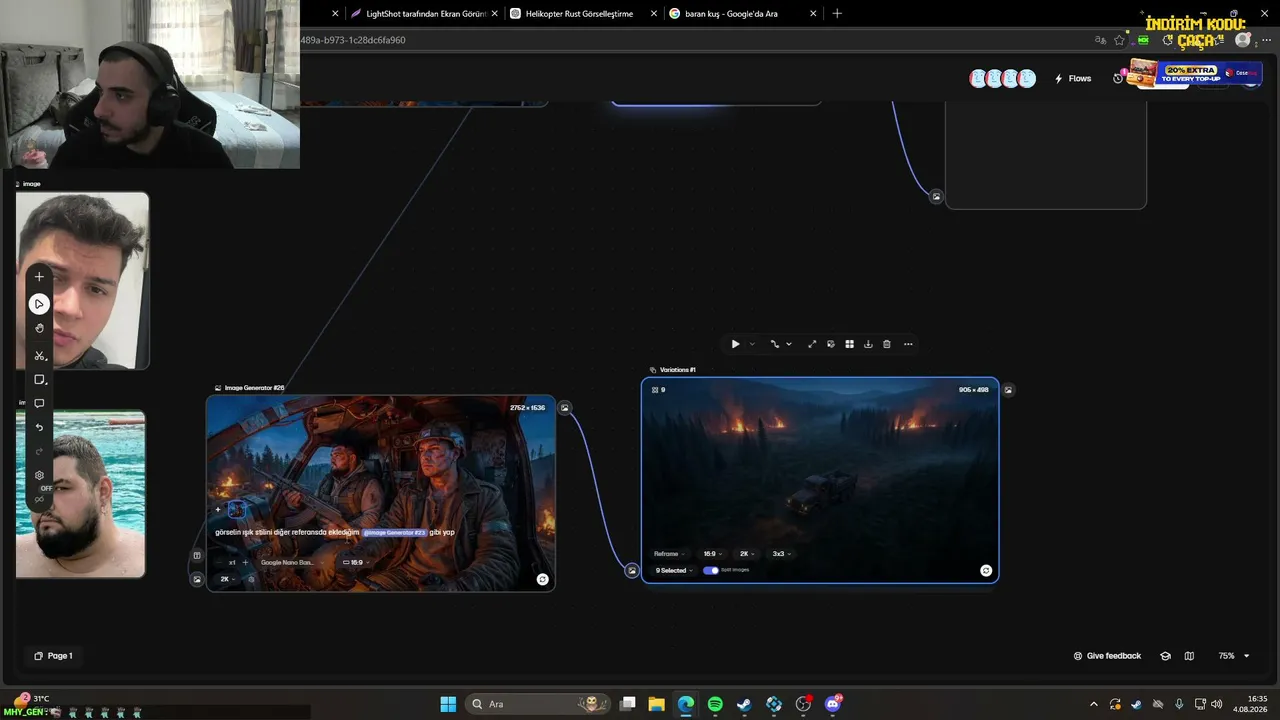Image resolution: width=1280 pixels, height=720 pixels.
Task: Toggle the Split images switch
Action: pos(710,570)
